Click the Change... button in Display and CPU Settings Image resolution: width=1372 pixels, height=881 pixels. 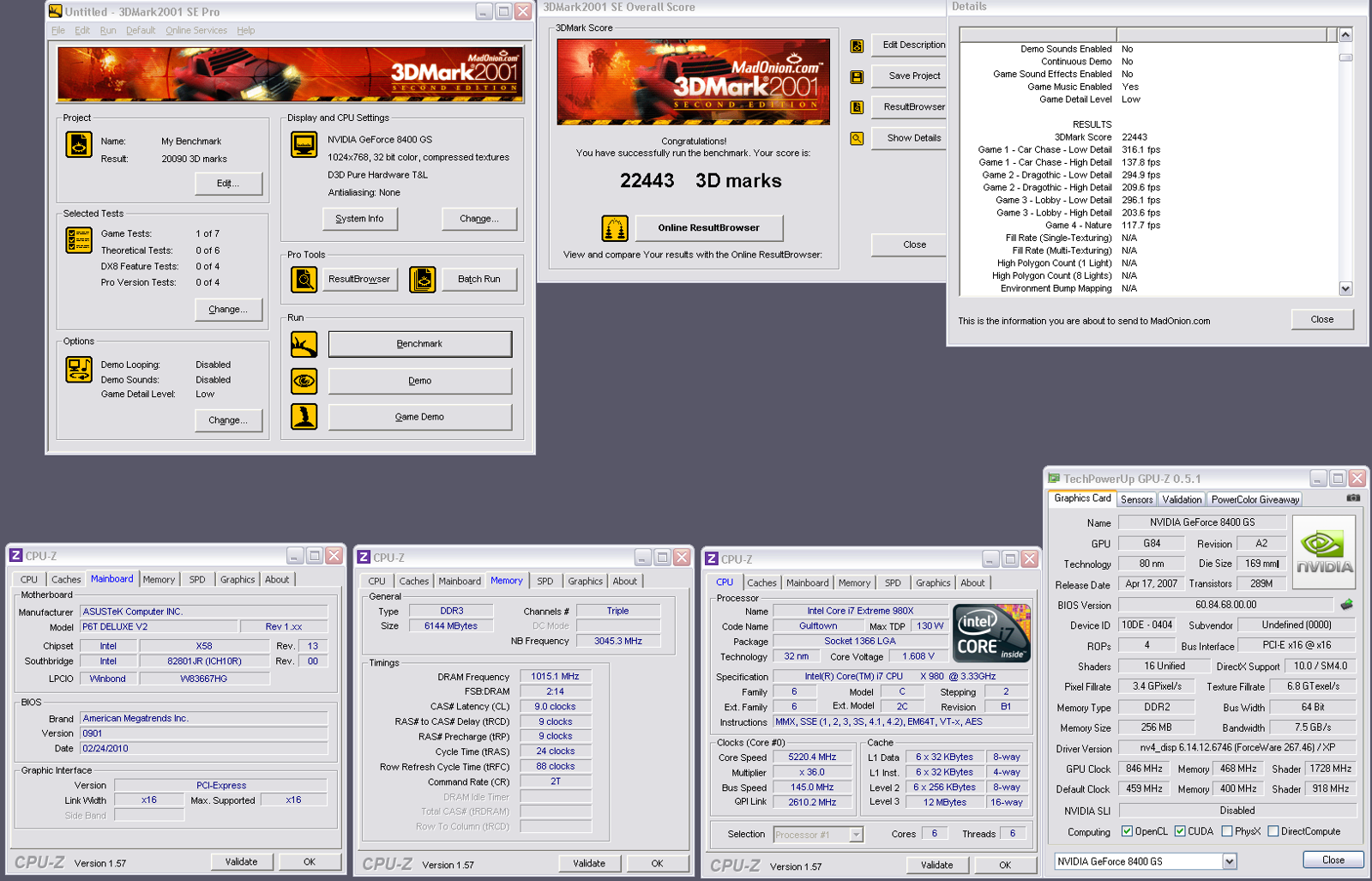(479, 219)
